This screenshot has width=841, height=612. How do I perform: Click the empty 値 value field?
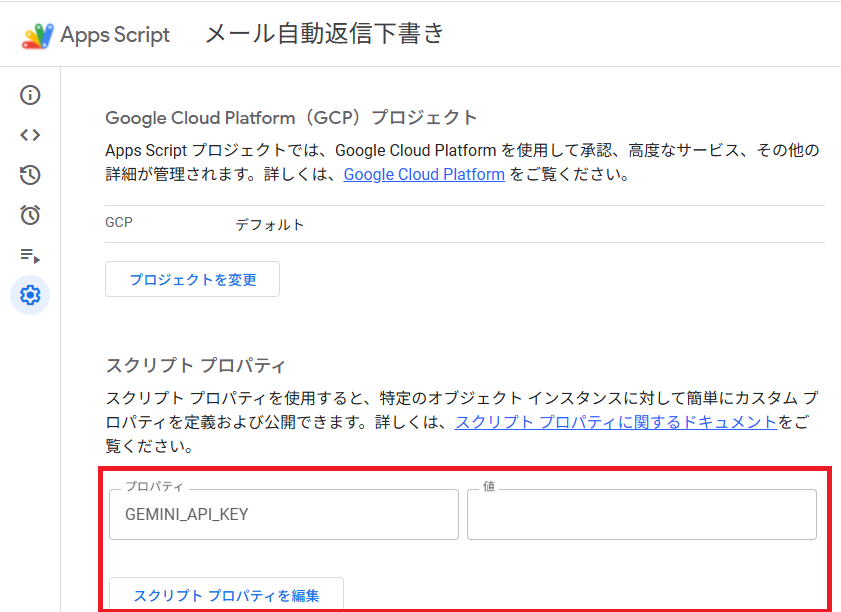[641, 514]
